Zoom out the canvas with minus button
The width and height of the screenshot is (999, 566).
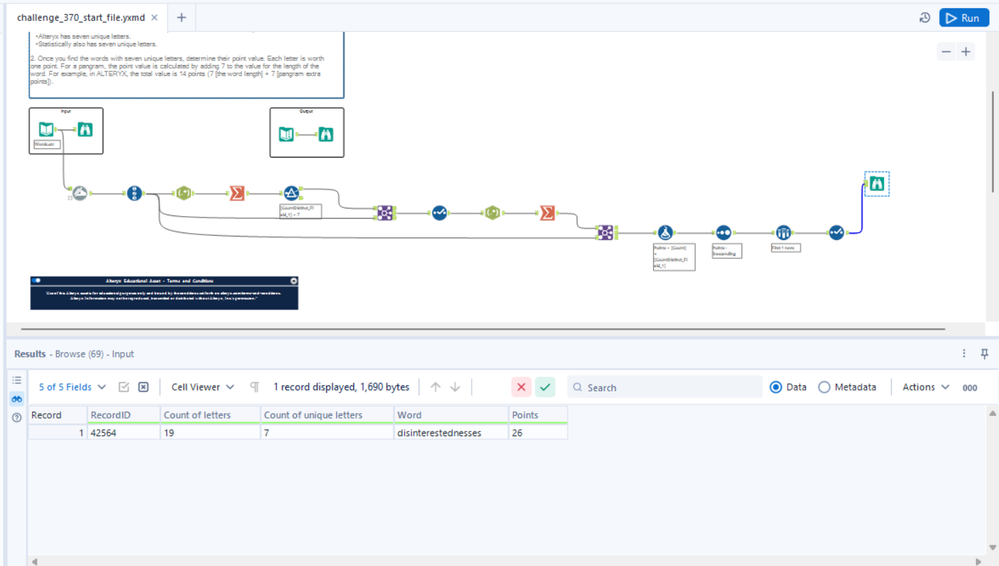tap(946, 52)
